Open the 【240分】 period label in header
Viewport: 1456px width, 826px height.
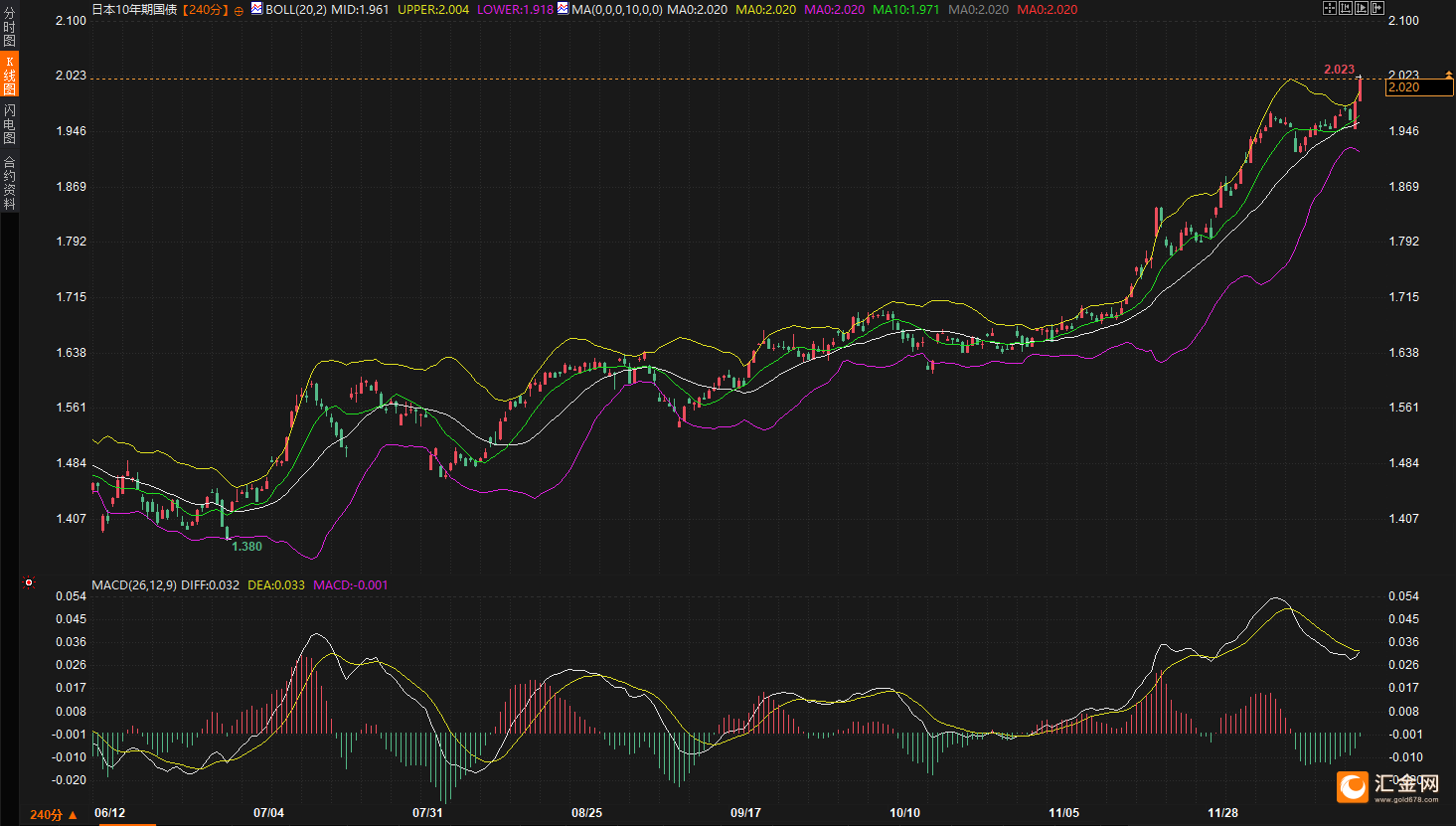(x=206, y=10)
